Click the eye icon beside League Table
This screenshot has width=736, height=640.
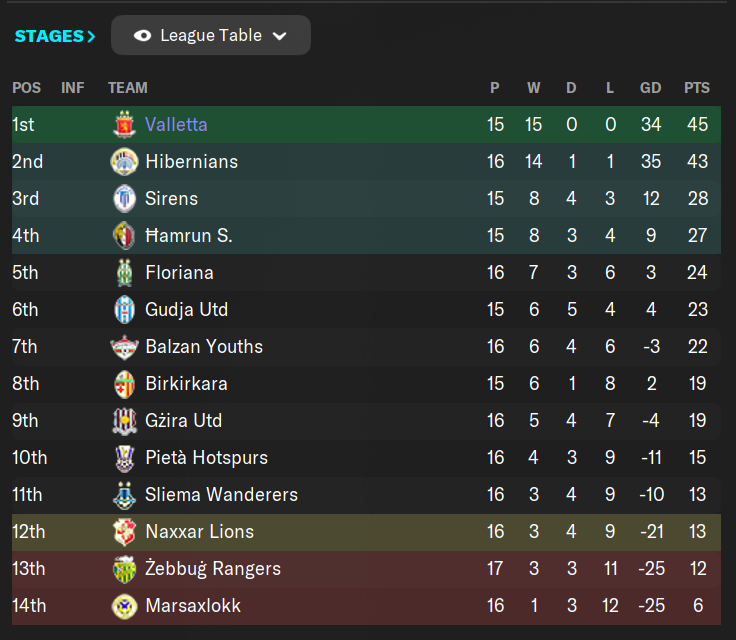[x=142, y=36]
